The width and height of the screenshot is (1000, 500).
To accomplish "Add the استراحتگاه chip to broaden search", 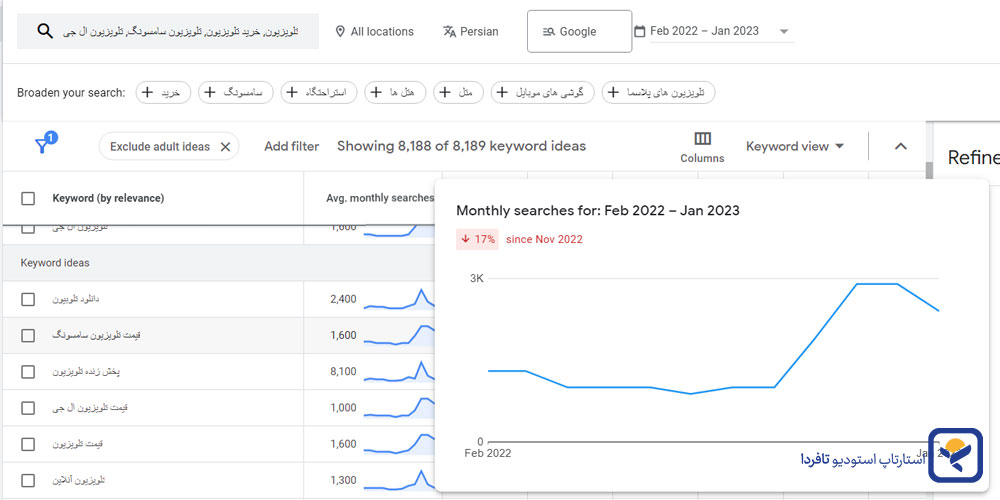I will (x=319, y=92).
